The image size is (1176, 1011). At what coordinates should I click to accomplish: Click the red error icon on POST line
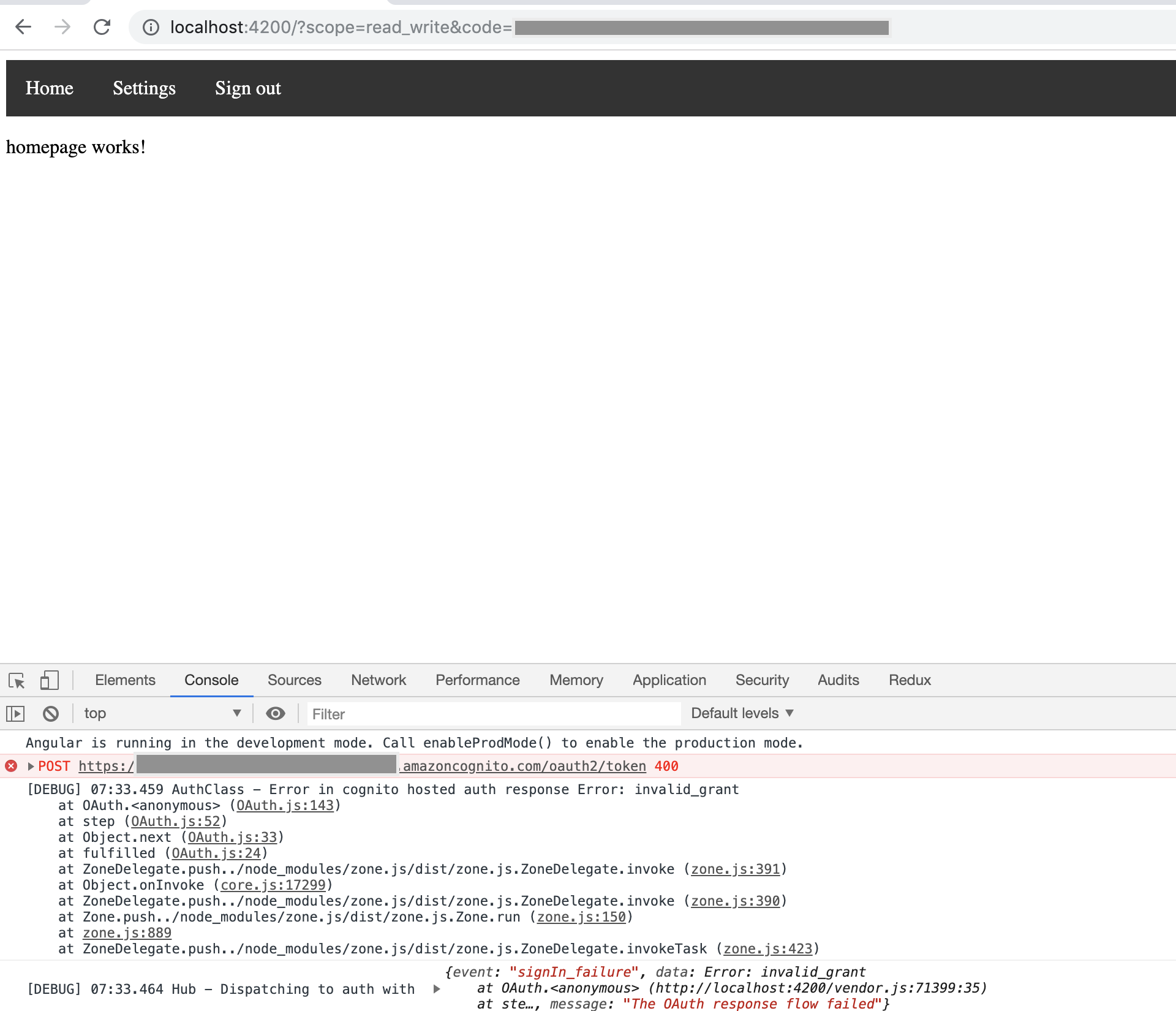[x=11, y=766]
